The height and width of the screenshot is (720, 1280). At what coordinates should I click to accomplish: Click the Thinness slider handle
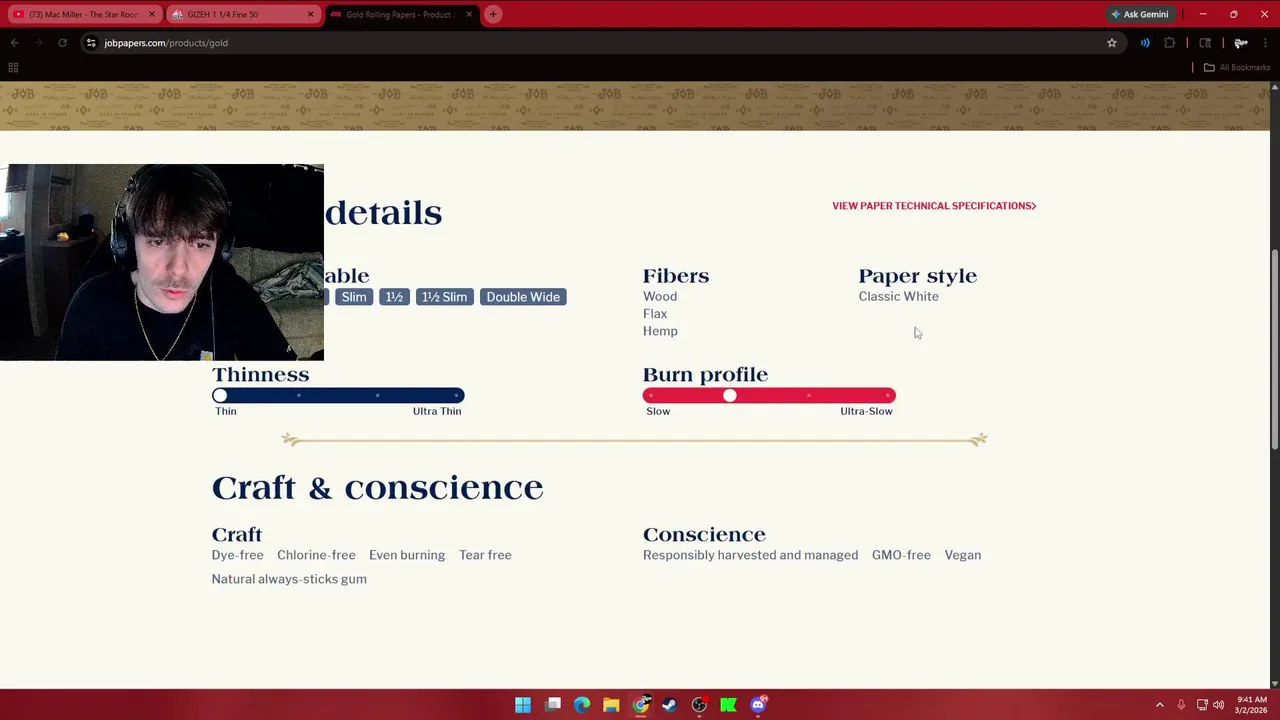coord(220,396)
